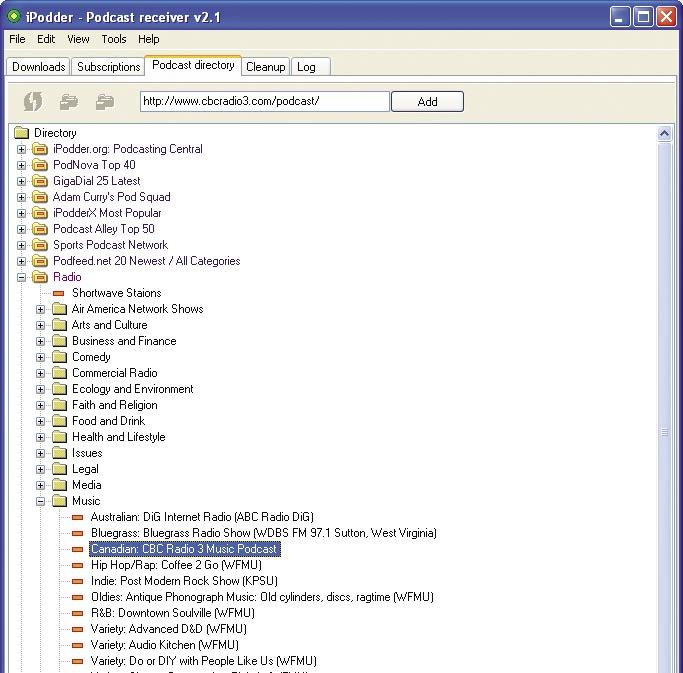
Task: Select the Podcast directory tab
Action: [193, 65]
